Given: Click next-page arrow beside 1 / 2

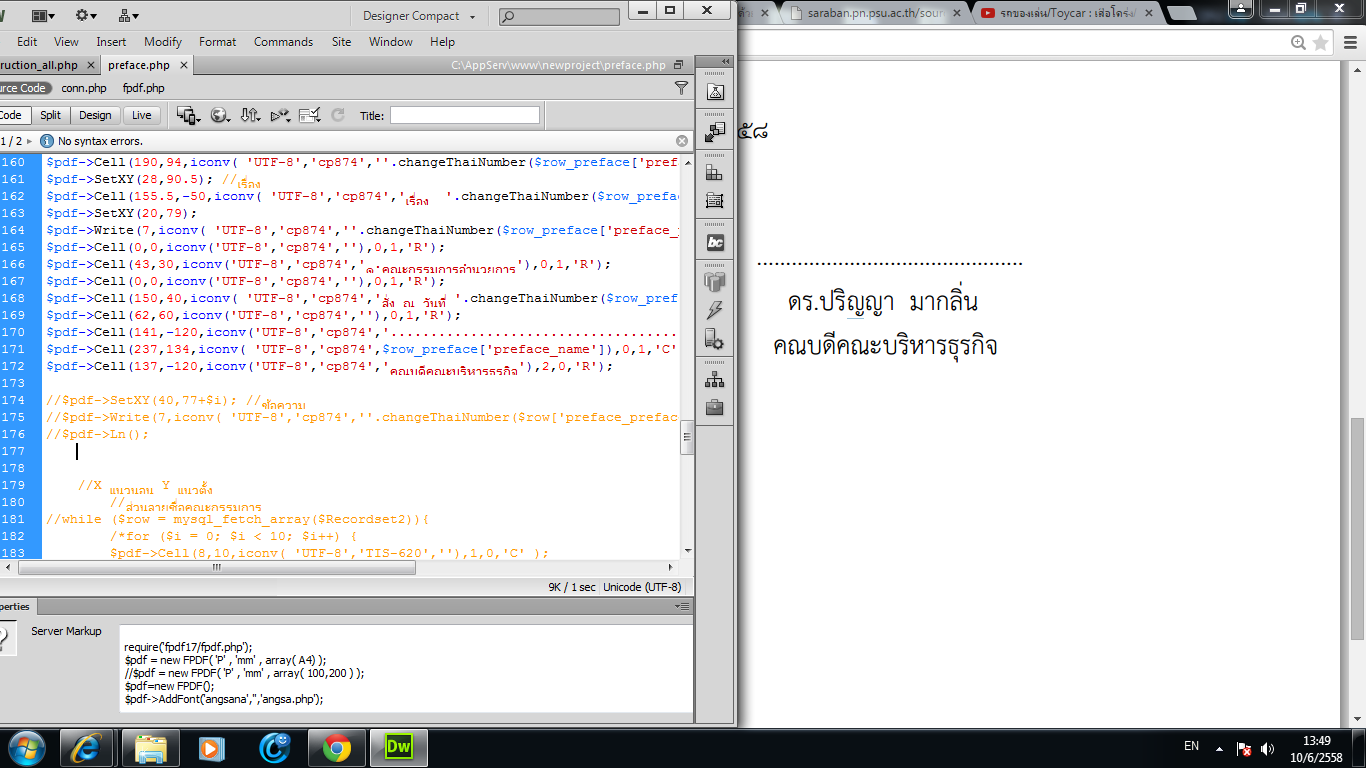Looking at the screenshot, I should (x=29, y=141).
